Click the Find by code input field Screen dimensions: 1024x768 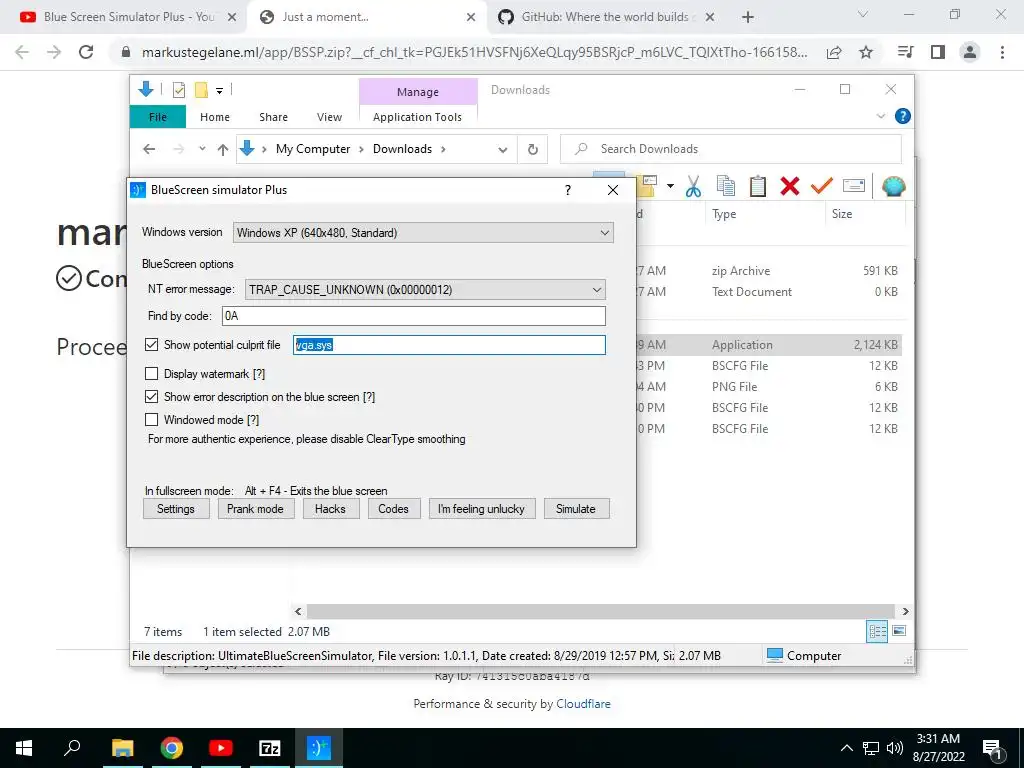click(414, 316)
